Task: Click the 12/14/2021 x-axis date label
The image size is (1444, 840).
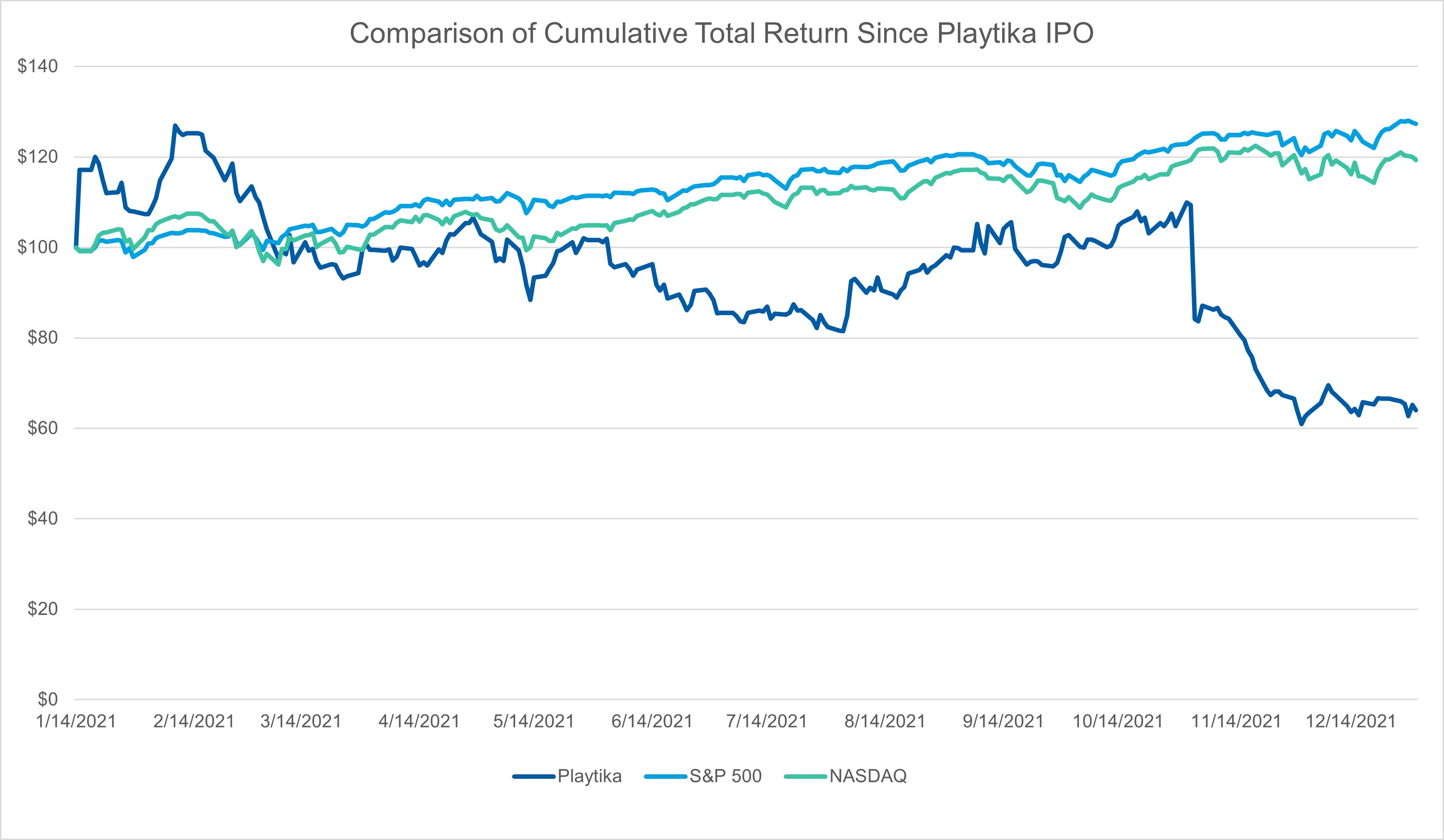Action: point(1351,722)
